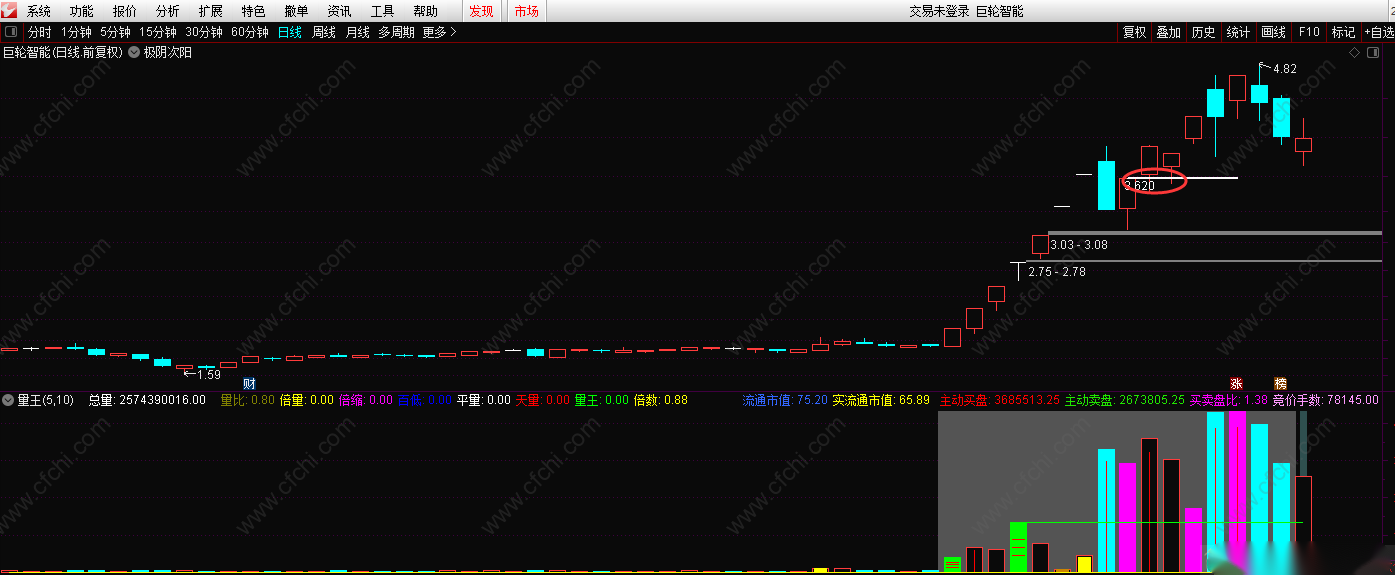Viewport: 1395px width, 575px height.
Task: Open the 特色 menu
Action: pos(254,11)
